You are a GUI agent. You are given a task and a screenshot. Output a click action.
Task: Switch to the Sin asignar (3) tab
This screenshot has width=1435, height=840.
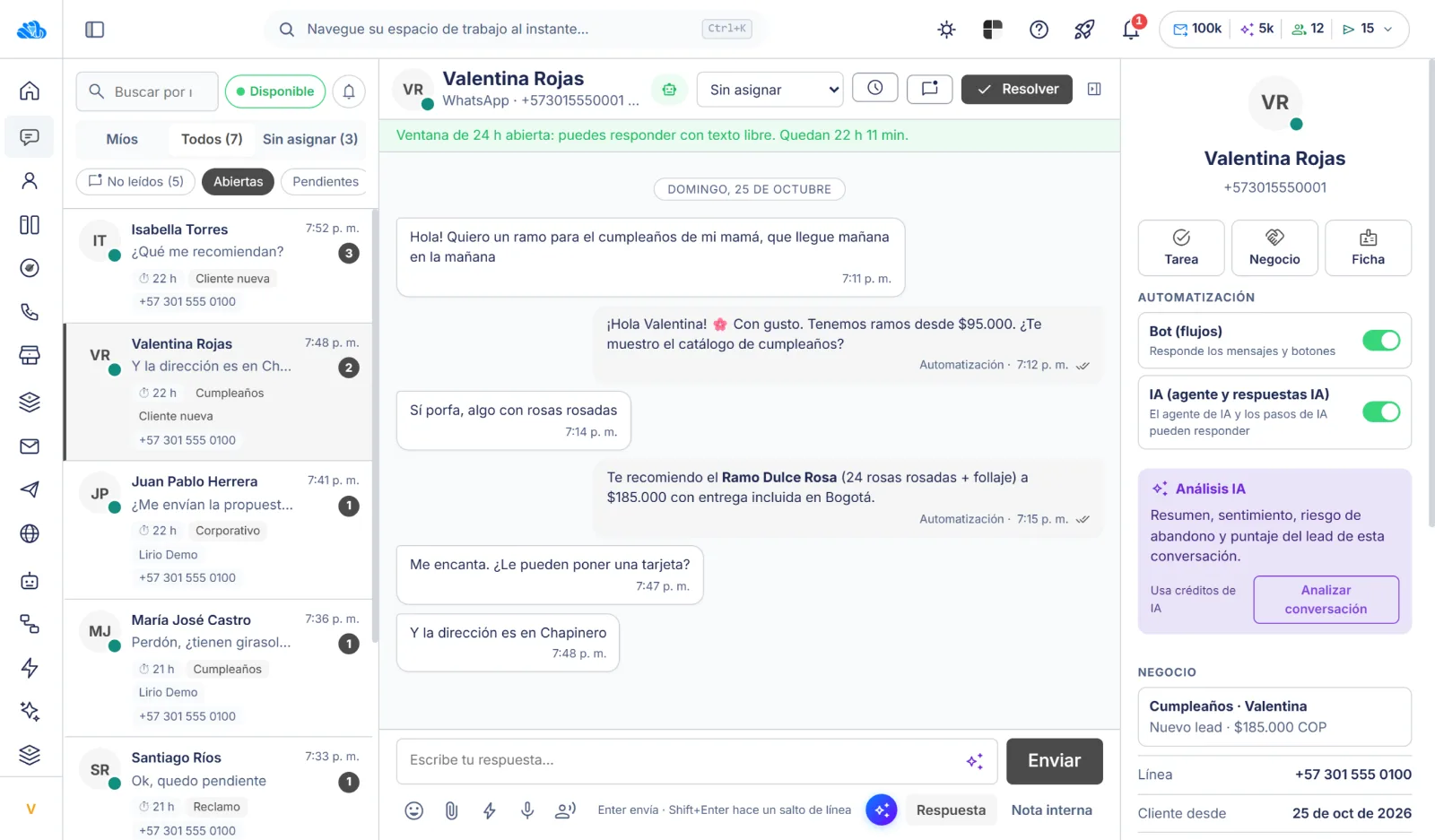coord(310,139)
